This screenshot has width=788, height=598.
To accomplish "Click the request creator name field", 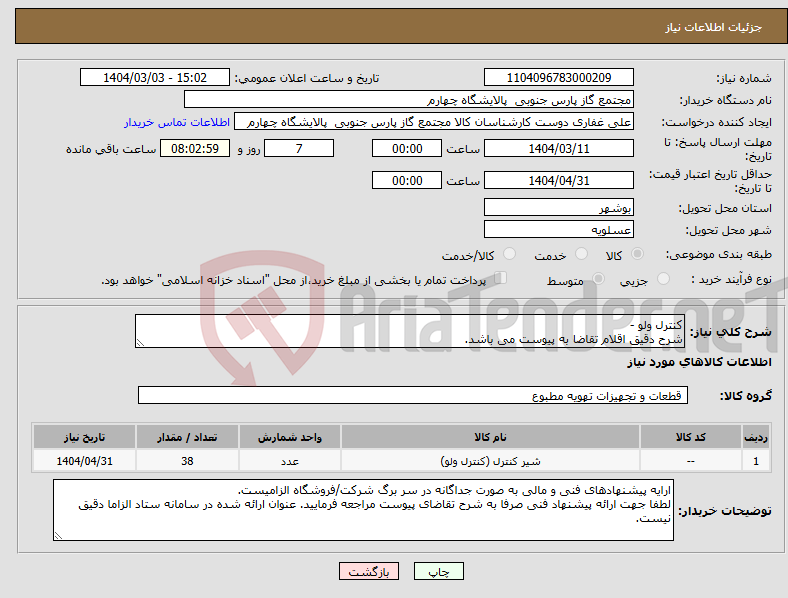I will coord(434,122).
